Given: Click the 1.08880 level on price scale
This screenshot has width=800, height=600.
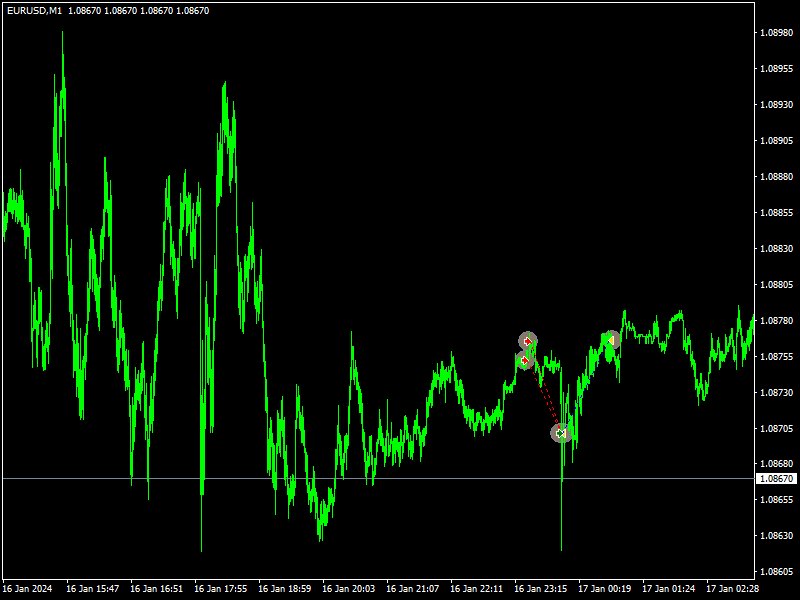Looking at the screenshot, I should click(x=777, y=177).
